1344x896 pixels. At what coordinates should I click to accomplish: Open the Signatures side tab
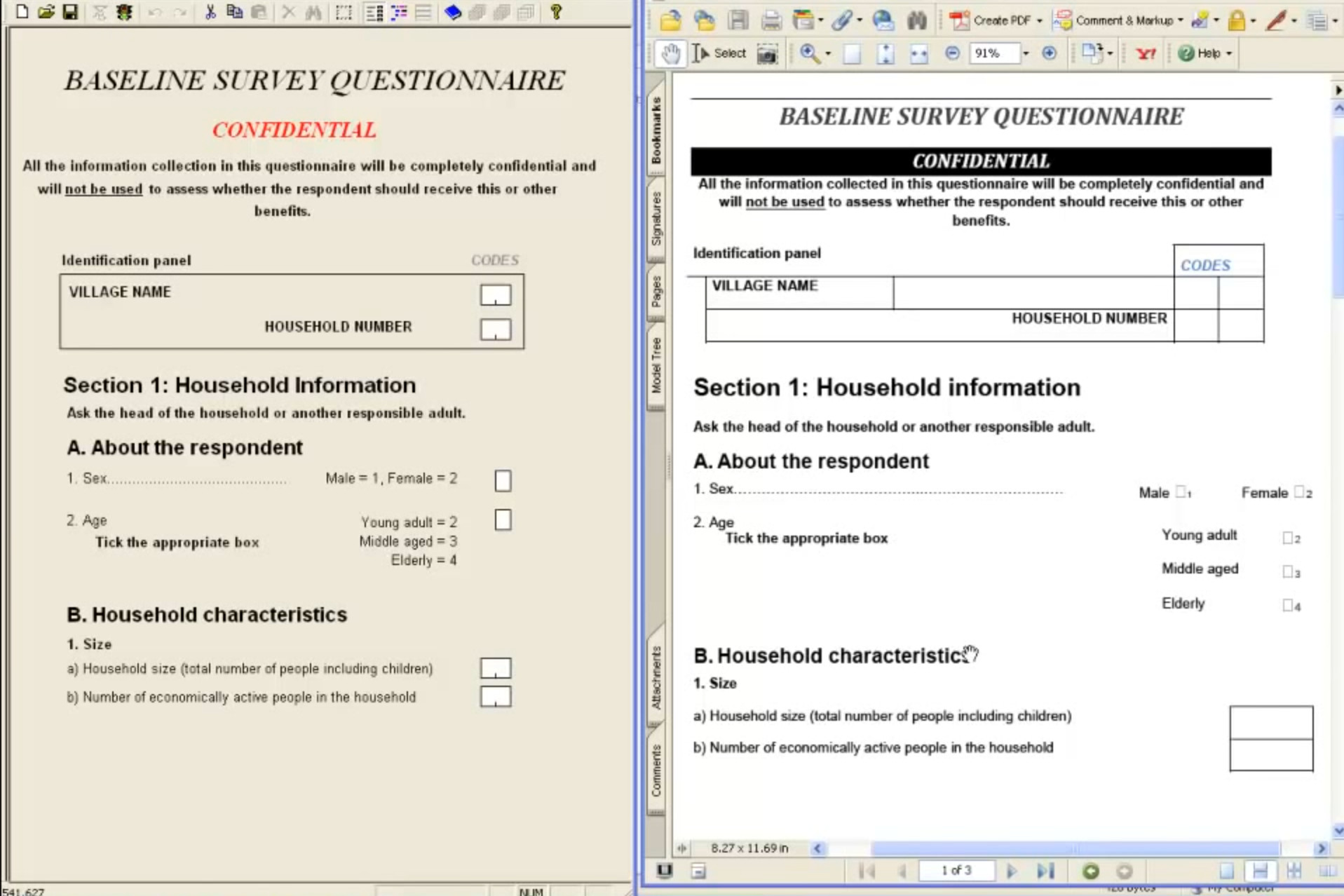coord(656,219)
